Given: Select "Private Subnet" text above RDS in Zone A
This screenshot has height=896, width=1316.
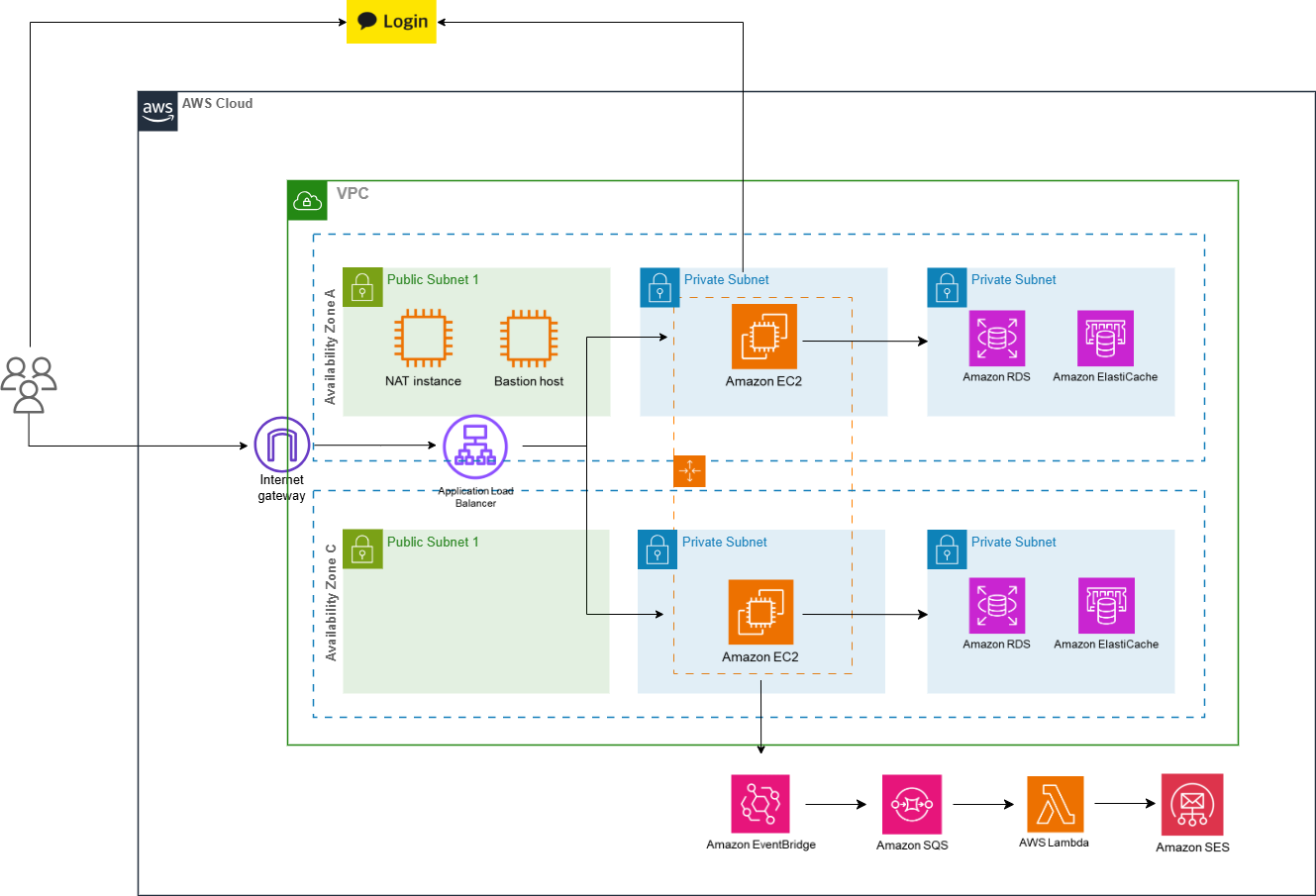Looking at the screenshot, I should [1013, 279].
